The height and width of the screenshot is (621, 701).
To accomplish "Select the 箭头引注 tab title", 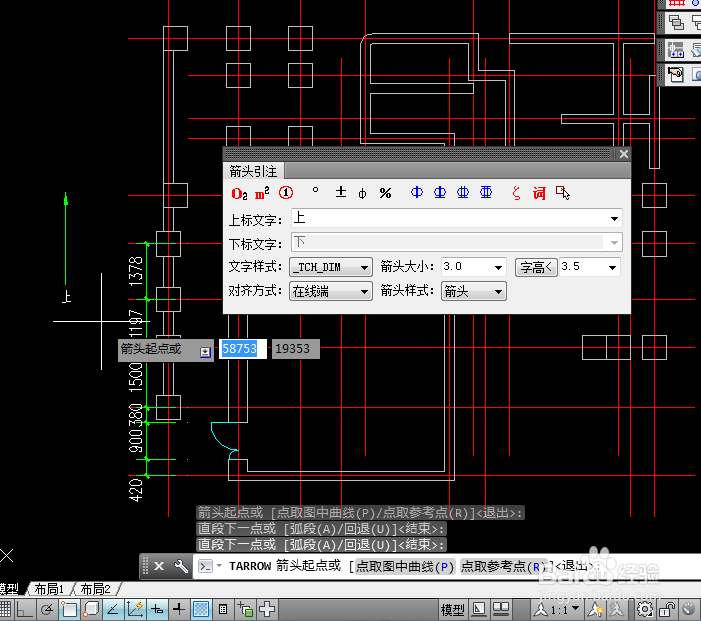I will [253, 171].
